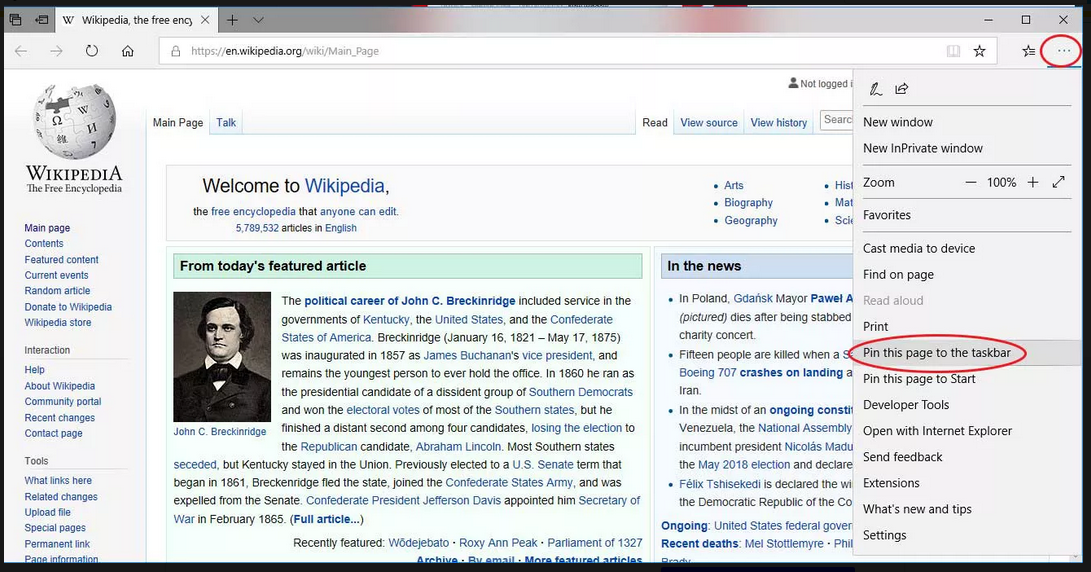Click the Read tab
The image size is (1091, 572).
[x=655, y=122]
